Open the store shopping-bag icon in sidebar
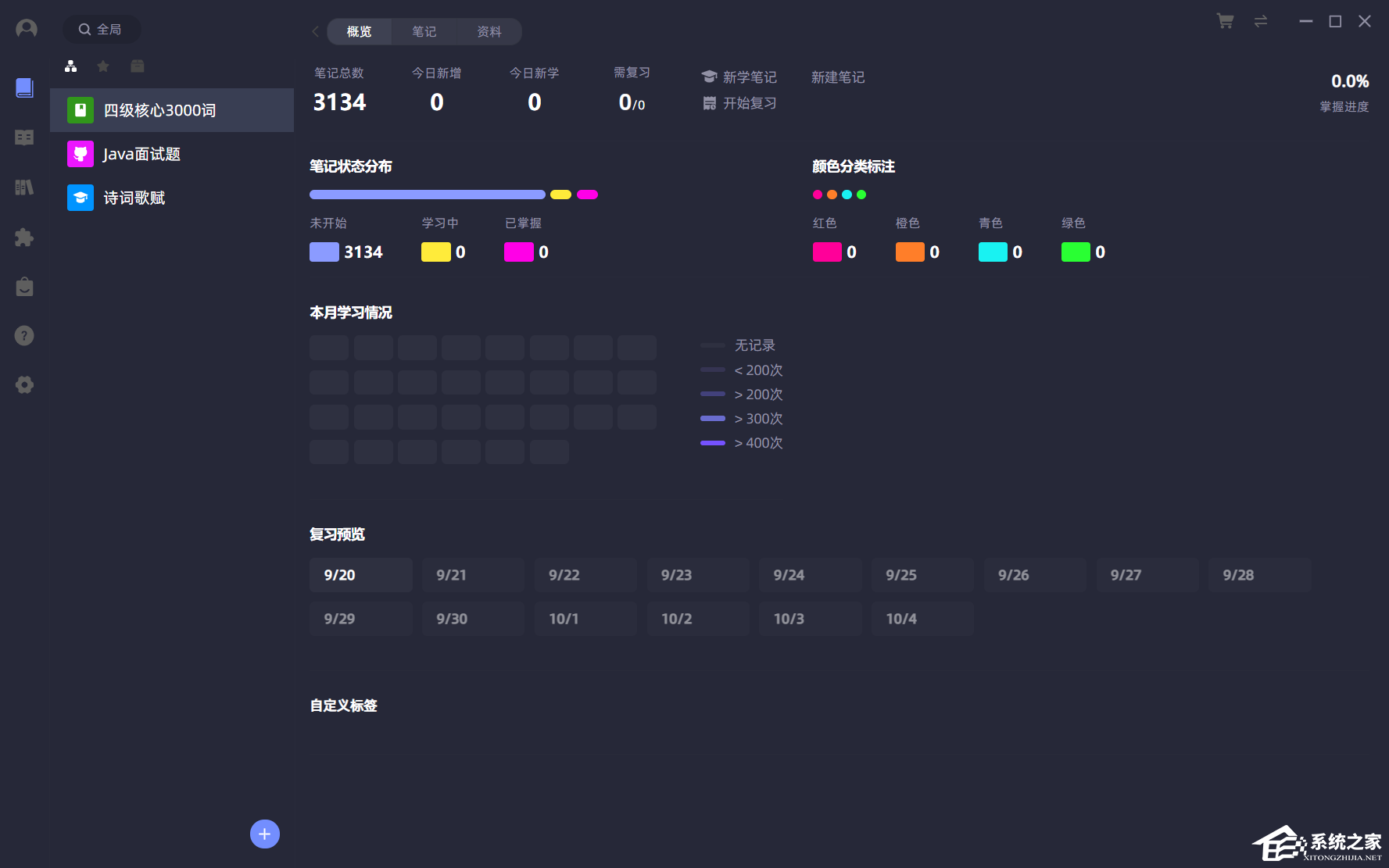The image size is (1389, 868). click(x=23, y=287)
